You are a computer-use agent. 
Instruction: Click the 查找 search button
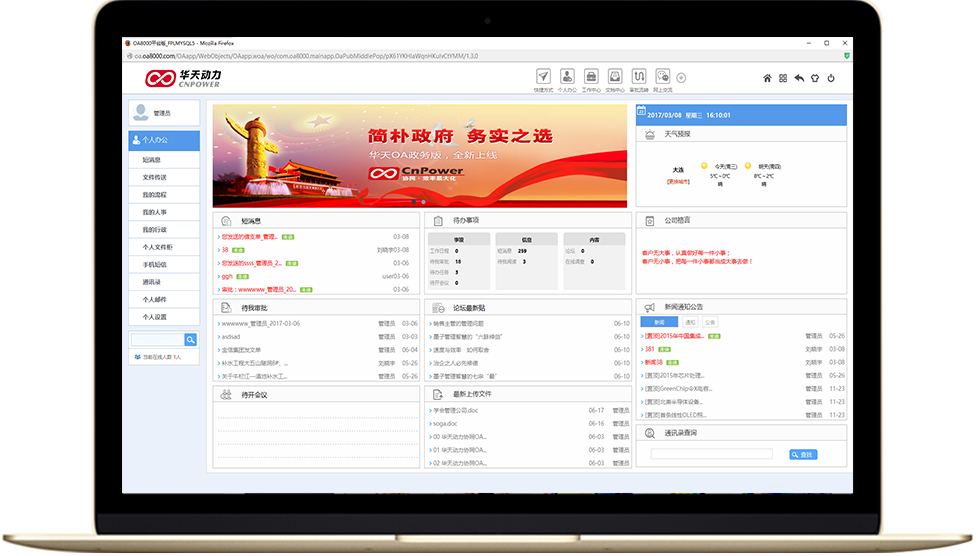coord(803,455)
